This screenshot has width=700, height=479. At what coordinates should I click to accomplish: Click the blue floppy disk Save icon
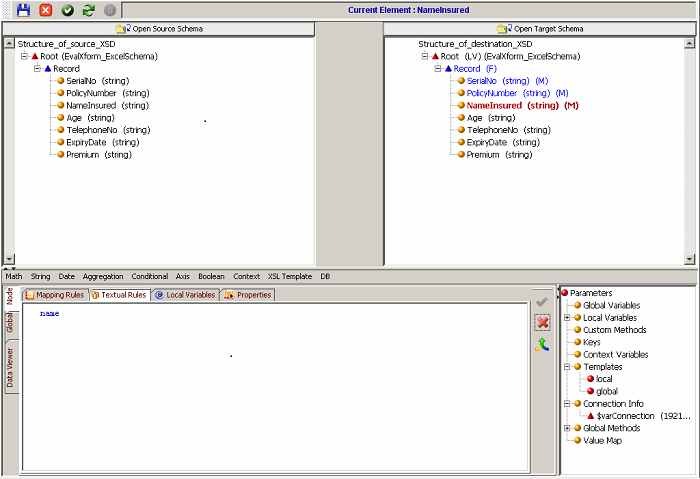[x=23, y=10]
